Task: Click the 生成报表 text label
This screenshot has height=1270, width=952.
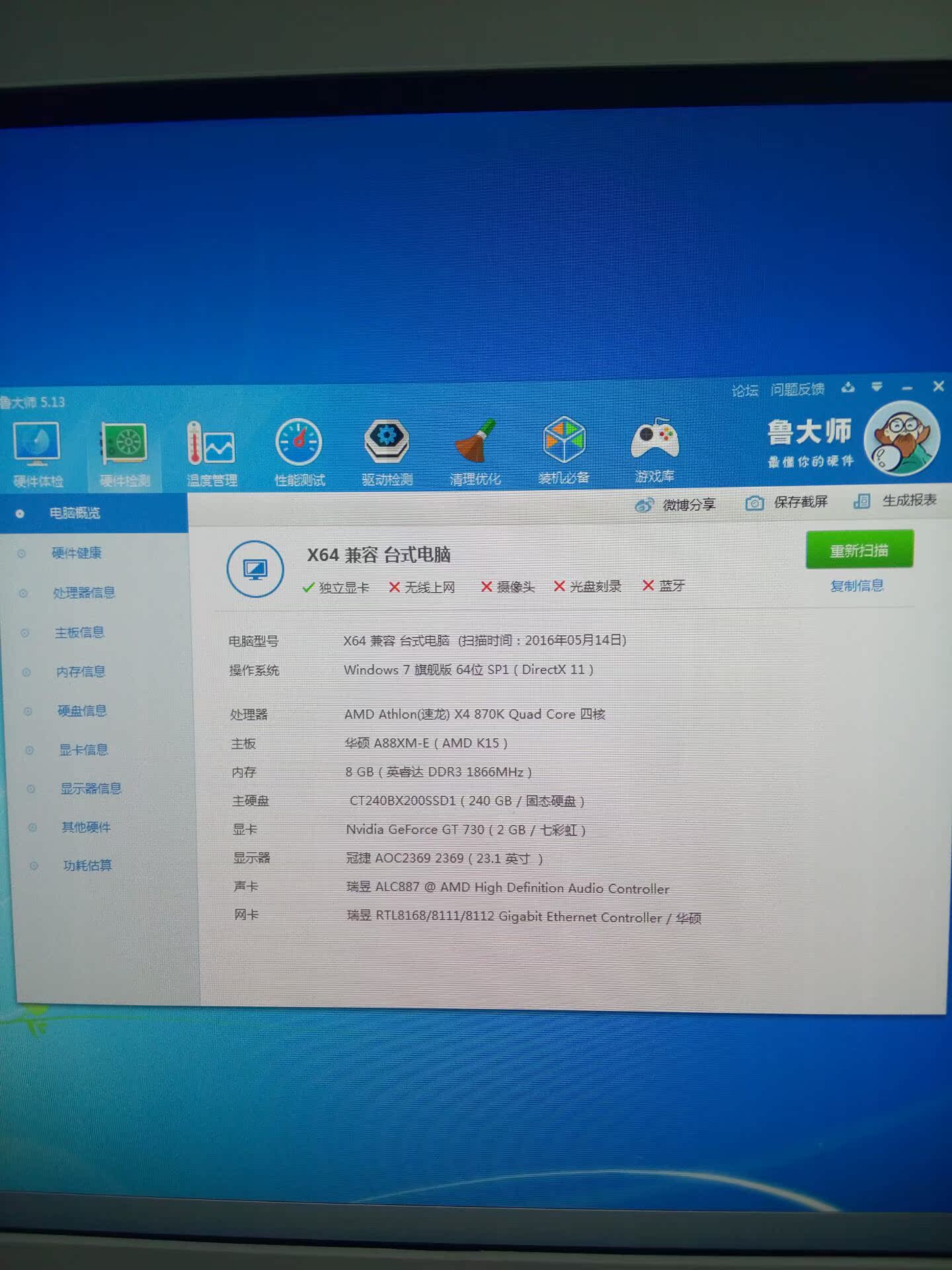Action: coord(910,501)
